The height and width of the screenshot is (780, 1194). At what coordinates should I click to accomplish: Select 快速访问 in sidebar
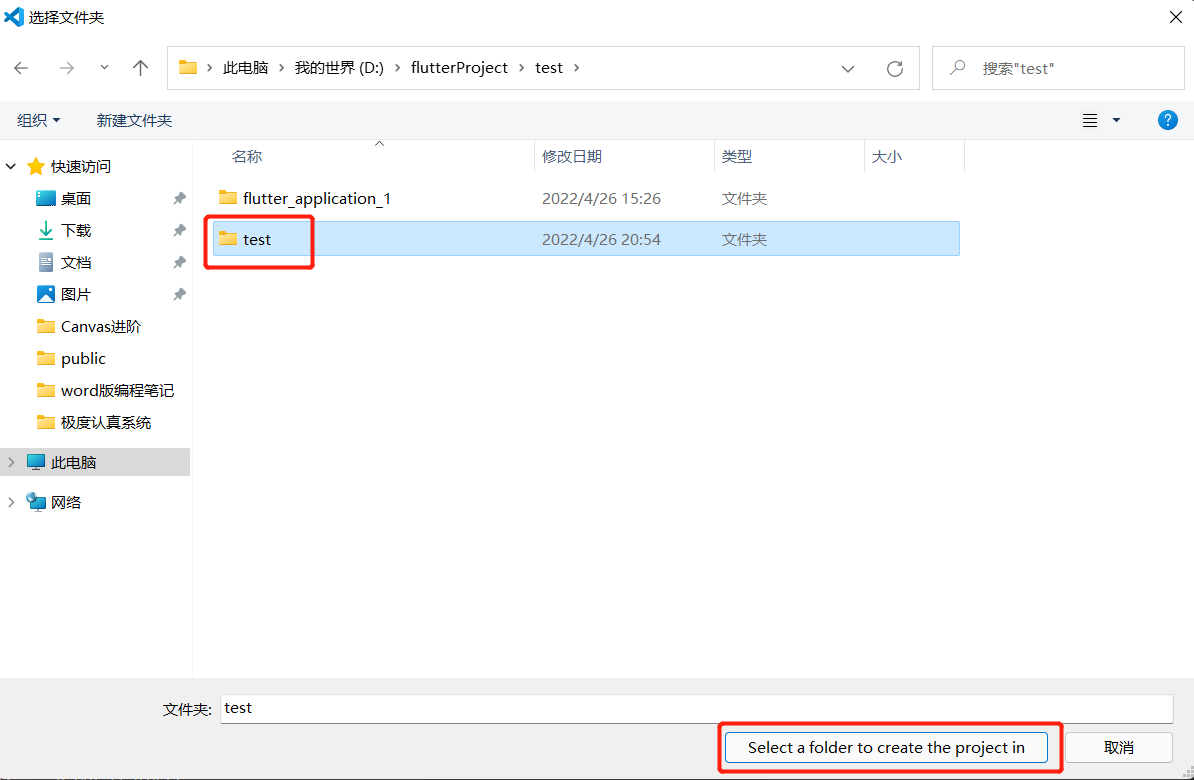pos(80,166)
